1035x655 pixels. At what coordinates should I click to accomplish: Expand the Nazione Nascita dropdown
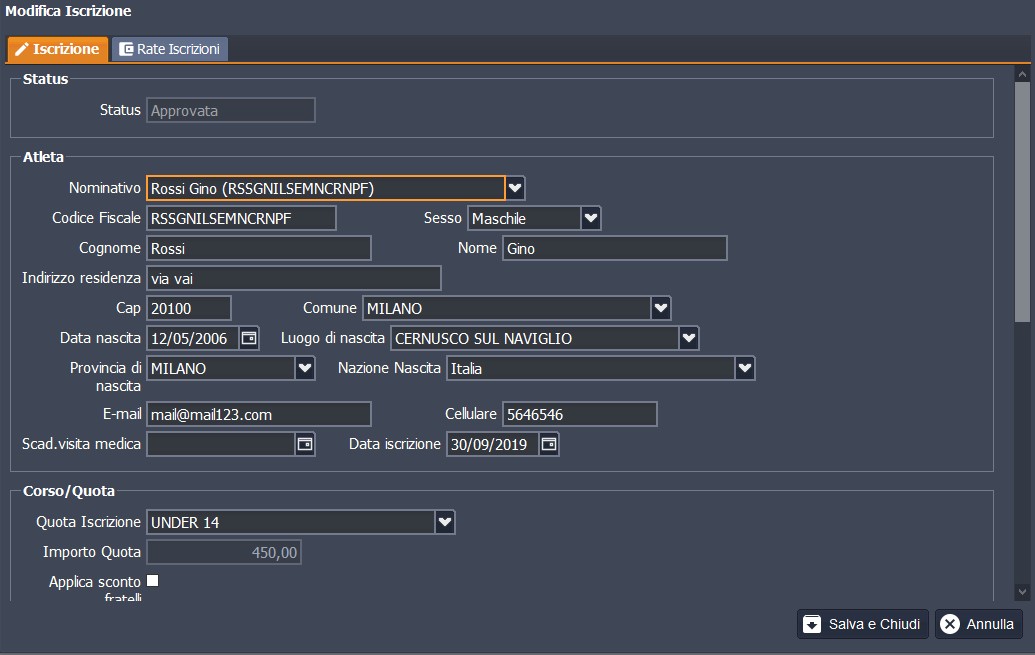coord(745,368)
